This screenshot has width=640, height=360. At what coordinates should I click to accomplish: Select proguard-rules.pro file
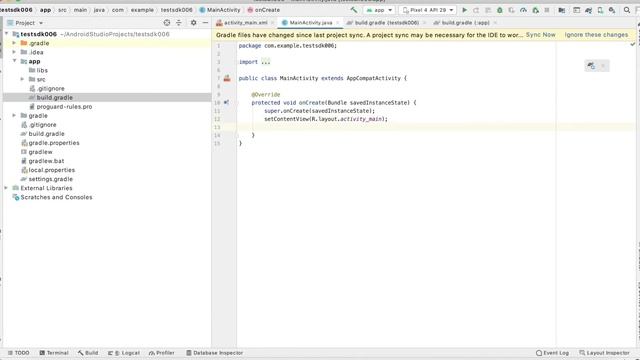click(64, 107)
